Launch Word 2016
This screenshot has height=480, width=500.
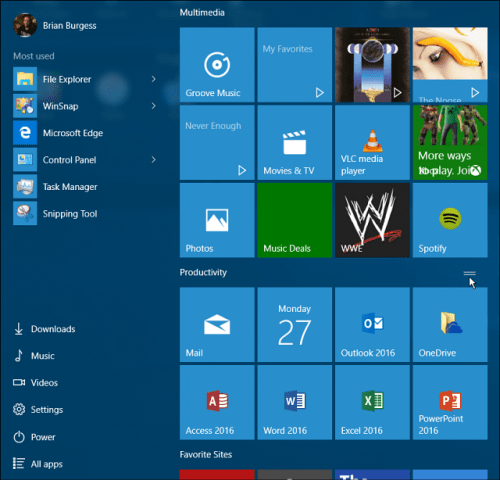[295, 402]
